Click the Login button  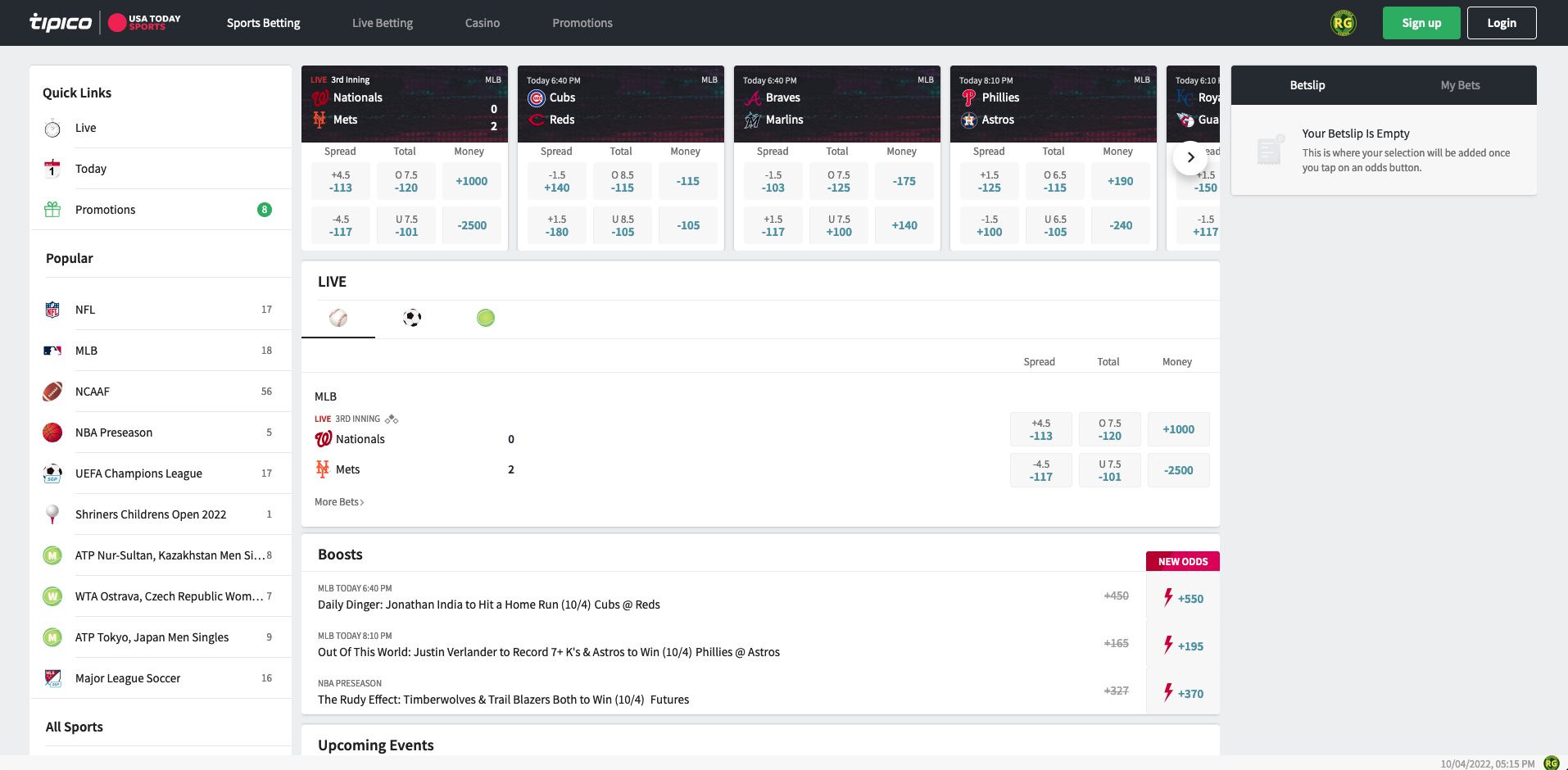point(1502,23)
